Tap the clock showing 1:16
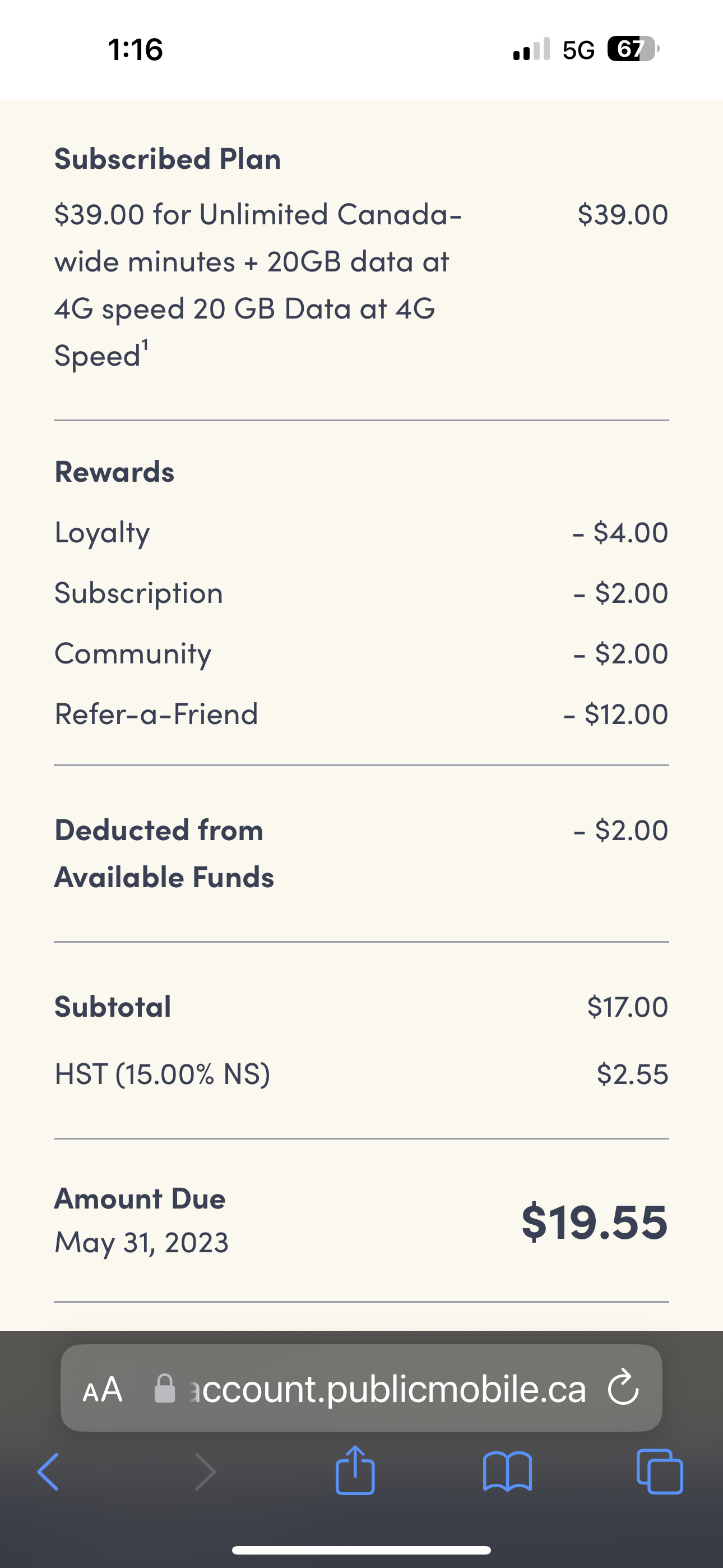The width and height of the screenshot is (723, 1568). coord(135,50)
